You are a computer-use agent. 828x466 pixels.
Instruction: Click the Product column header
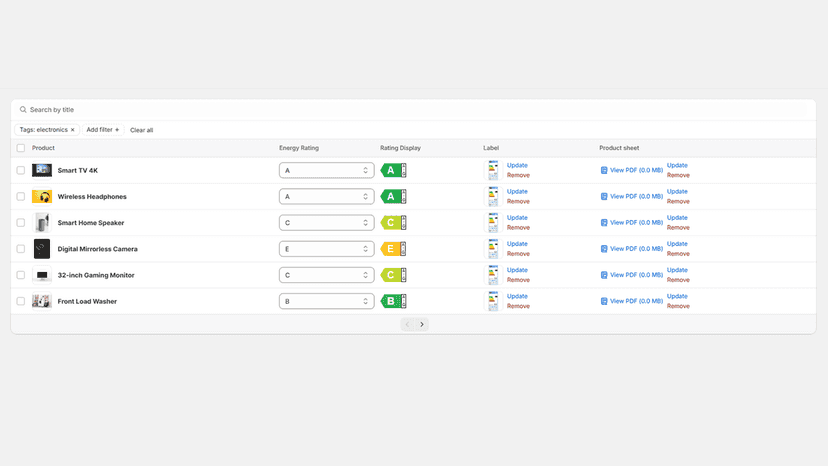(x=43, y=148)
